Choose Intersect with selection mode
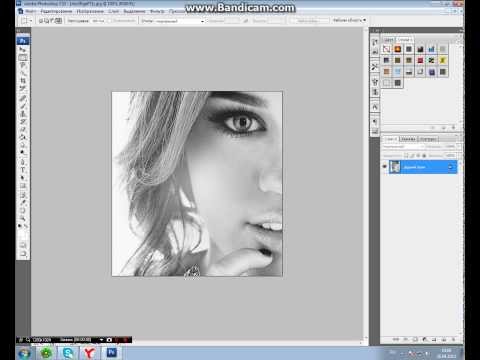Image resolution: width=480 pixels, height=360 pixels. coord(58,21)
